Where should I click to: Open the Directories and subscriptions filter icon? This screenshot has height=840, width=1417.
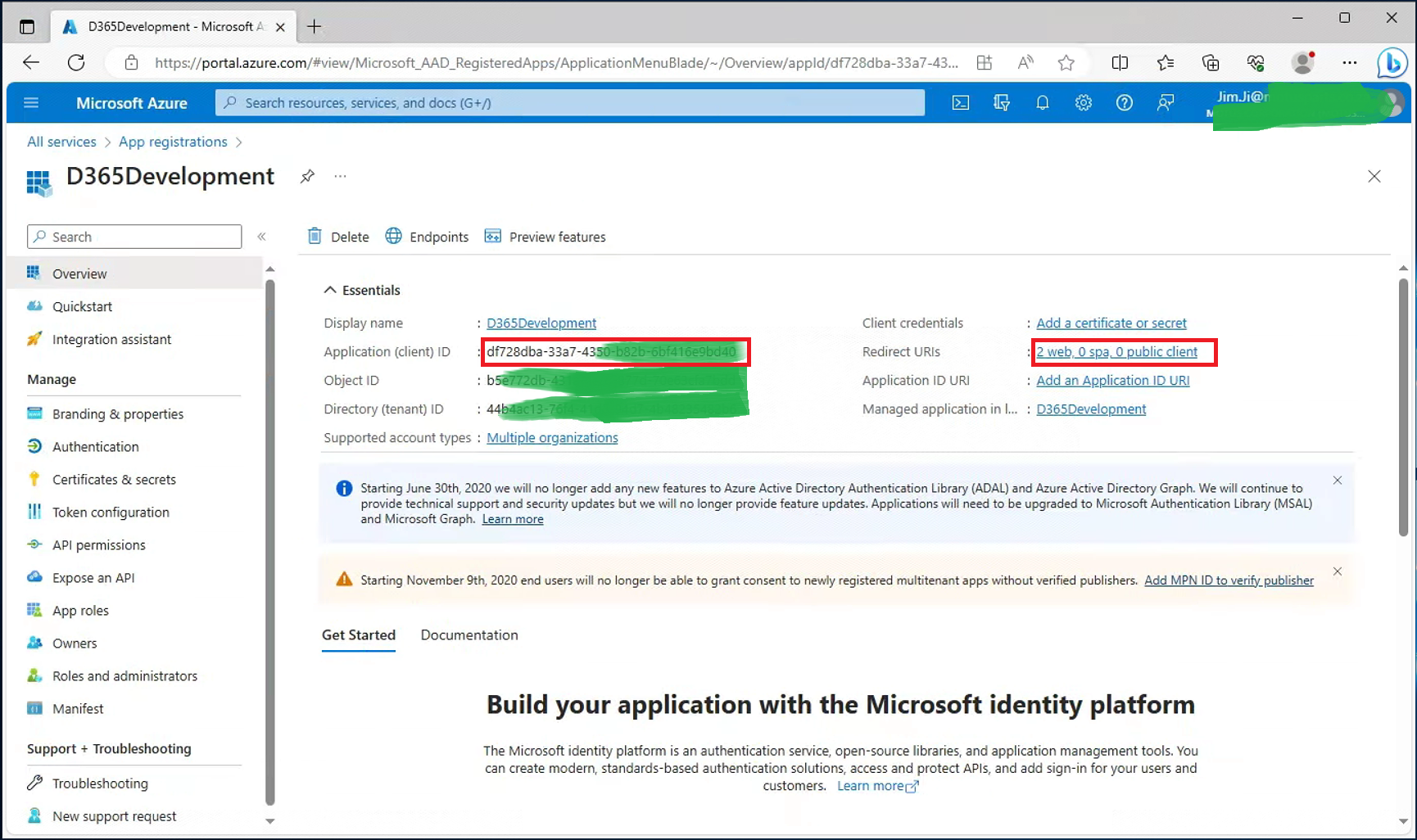click(1002, 103)
